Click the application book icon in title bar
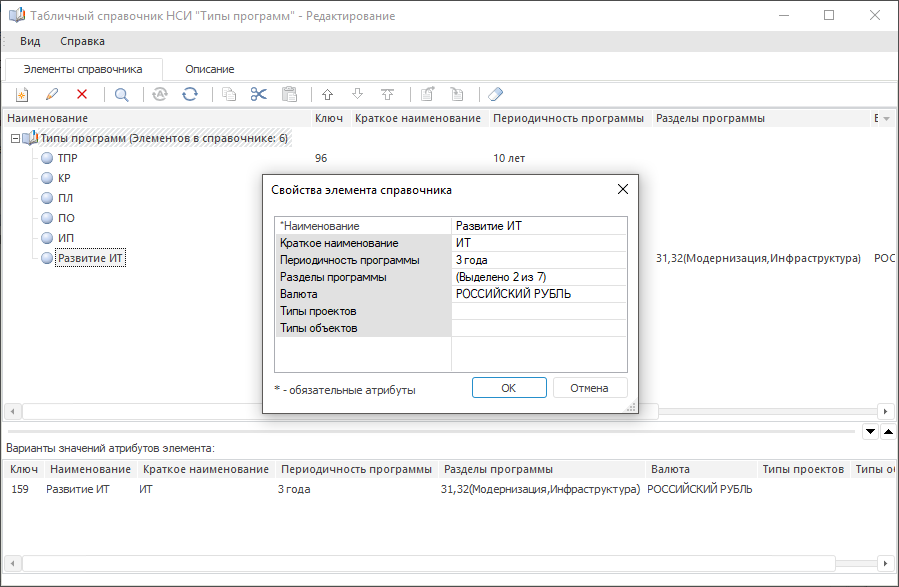Image resolution: width=899 pixels, height=587 pixels. click(17, 15)
